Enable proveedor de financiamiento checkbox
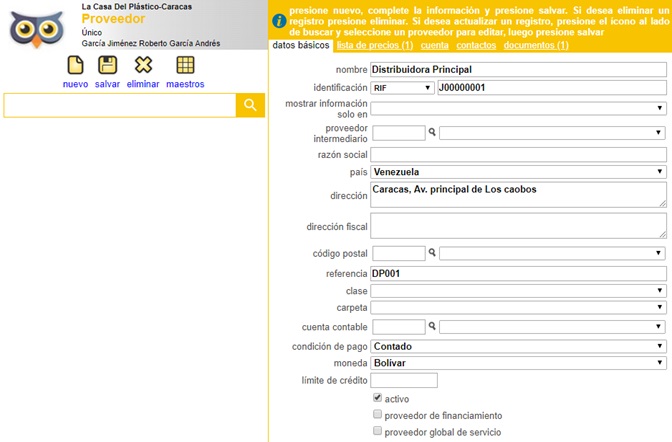Screen dimensions: 672x442 377,414
